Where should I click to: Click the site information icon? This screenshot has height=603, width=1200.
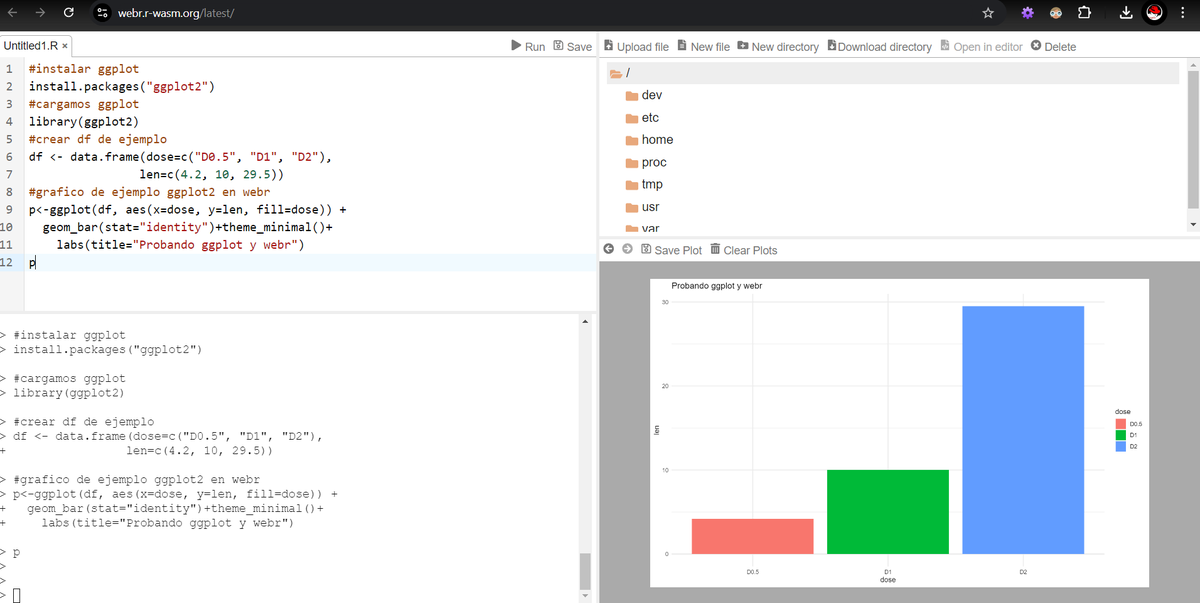(x=102, y=13)
